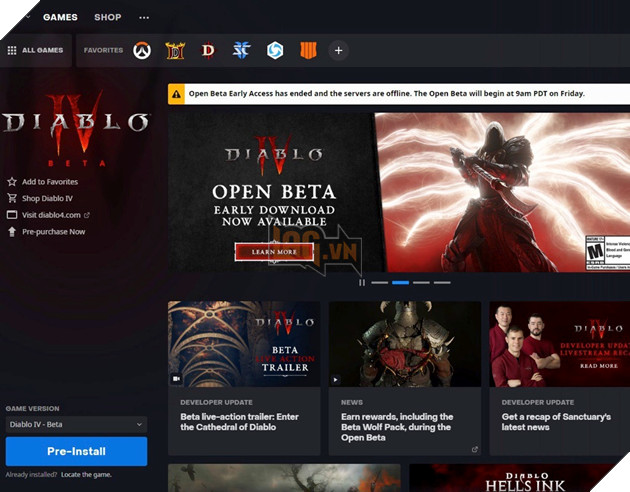Viewport: 630px width, 492px height.
Task: Click Add to Favorites link
Action: tap(50, 182)
